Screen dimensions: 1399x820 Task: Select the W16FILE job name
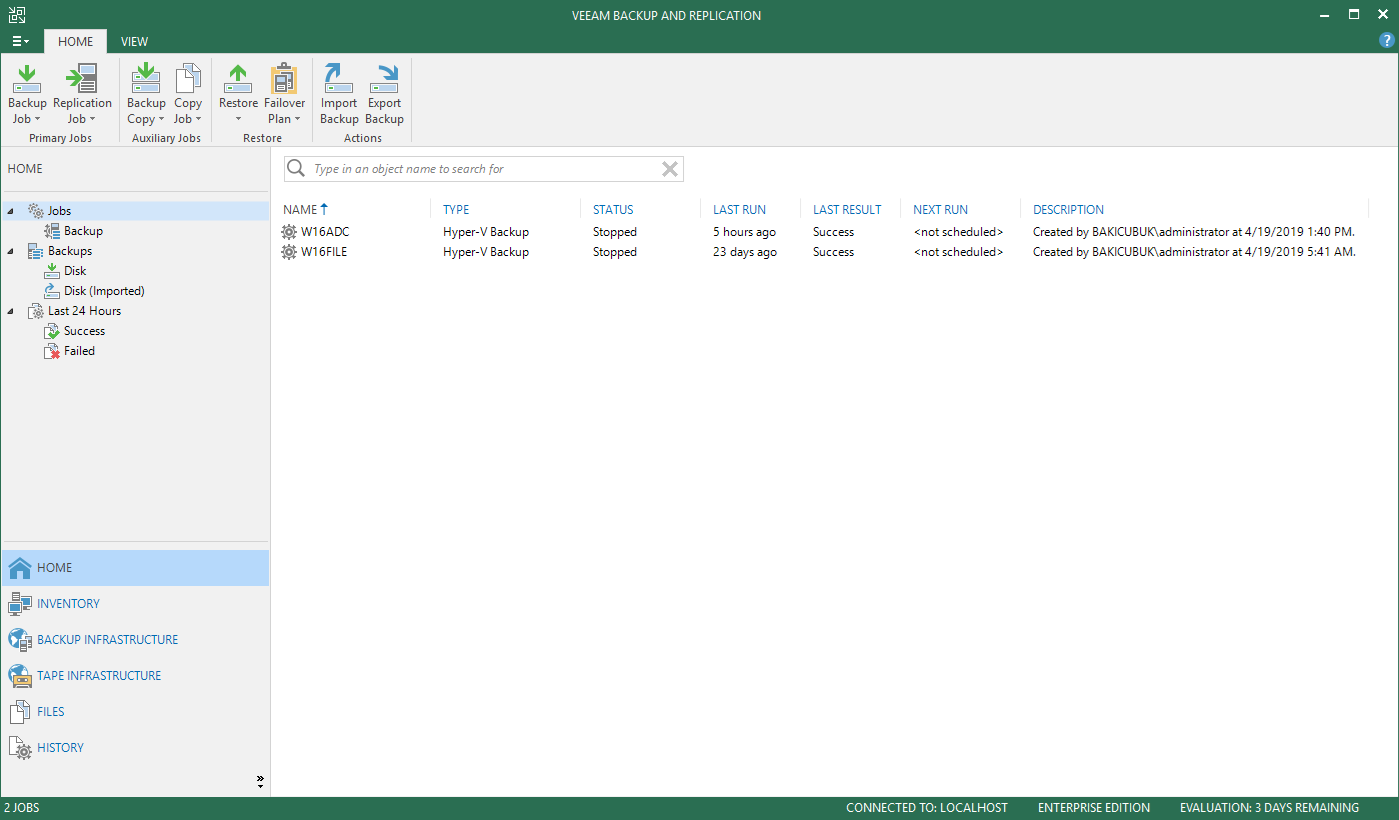324,252
